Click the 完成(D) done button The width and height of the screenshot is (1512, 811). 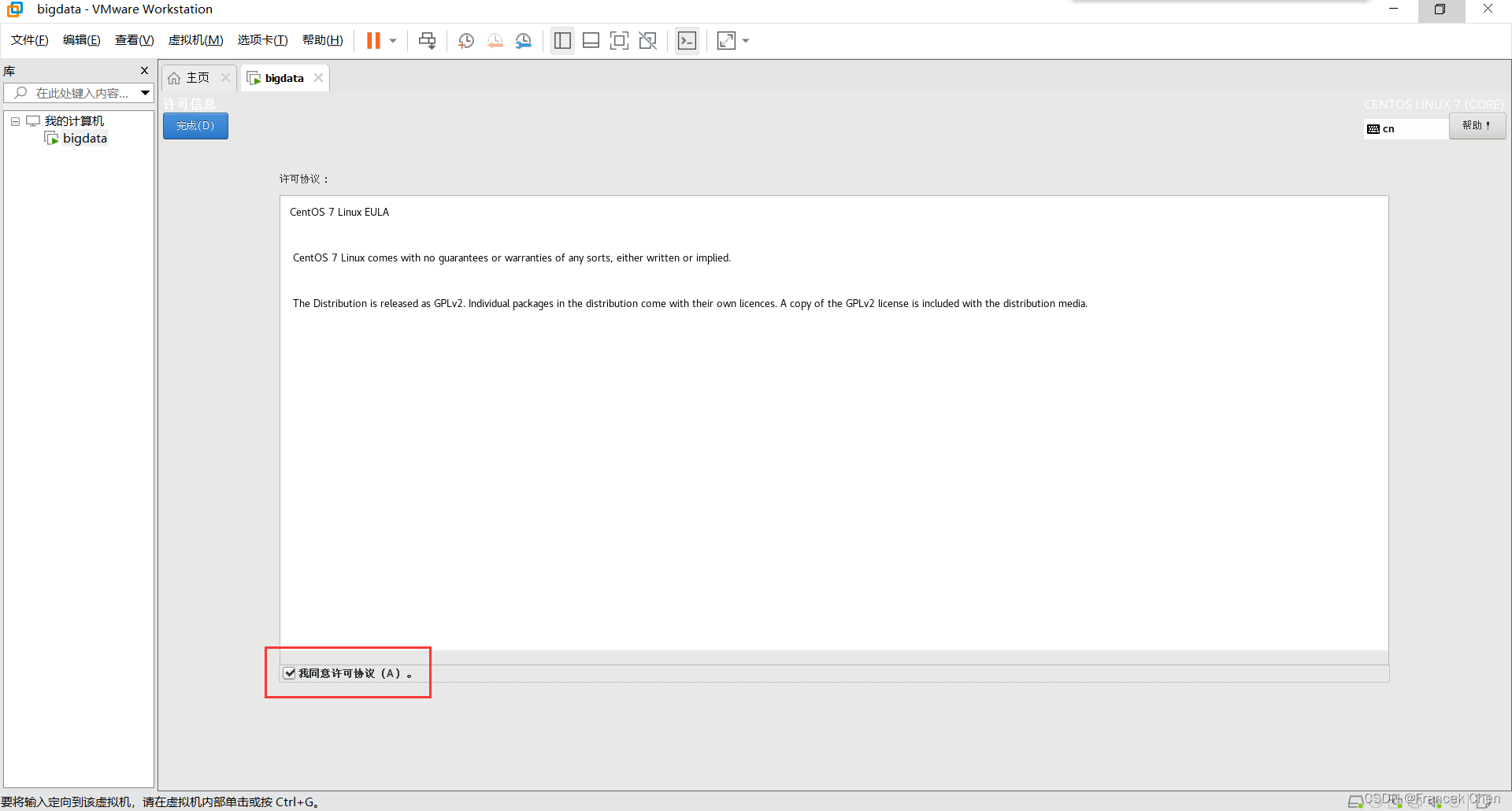coord(195,126)
